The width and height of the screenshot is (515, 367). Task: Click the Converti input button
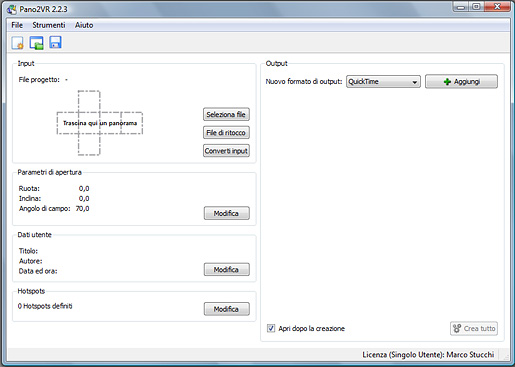(x=226, y=151)
